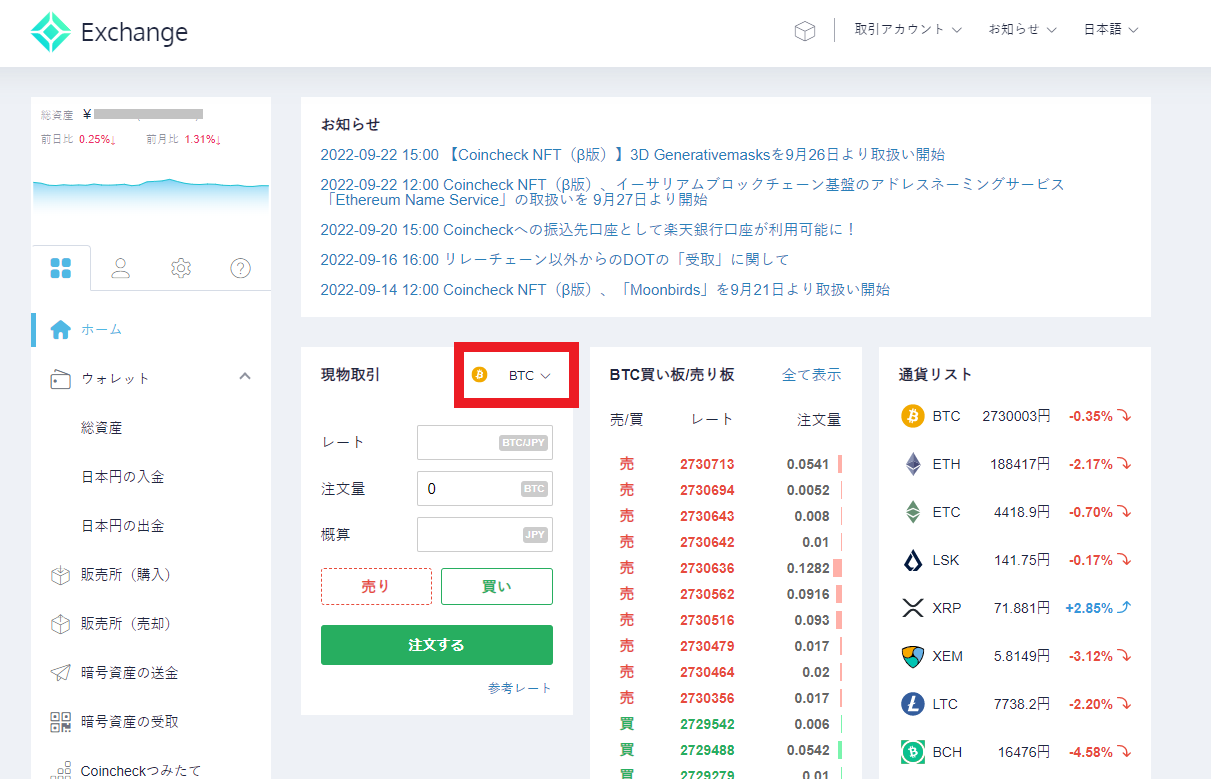Viewport: 1211px width, 779px height.
Task: Click the BTC coin icon in 通貨リスト
Action: click(x=913, y=416)
